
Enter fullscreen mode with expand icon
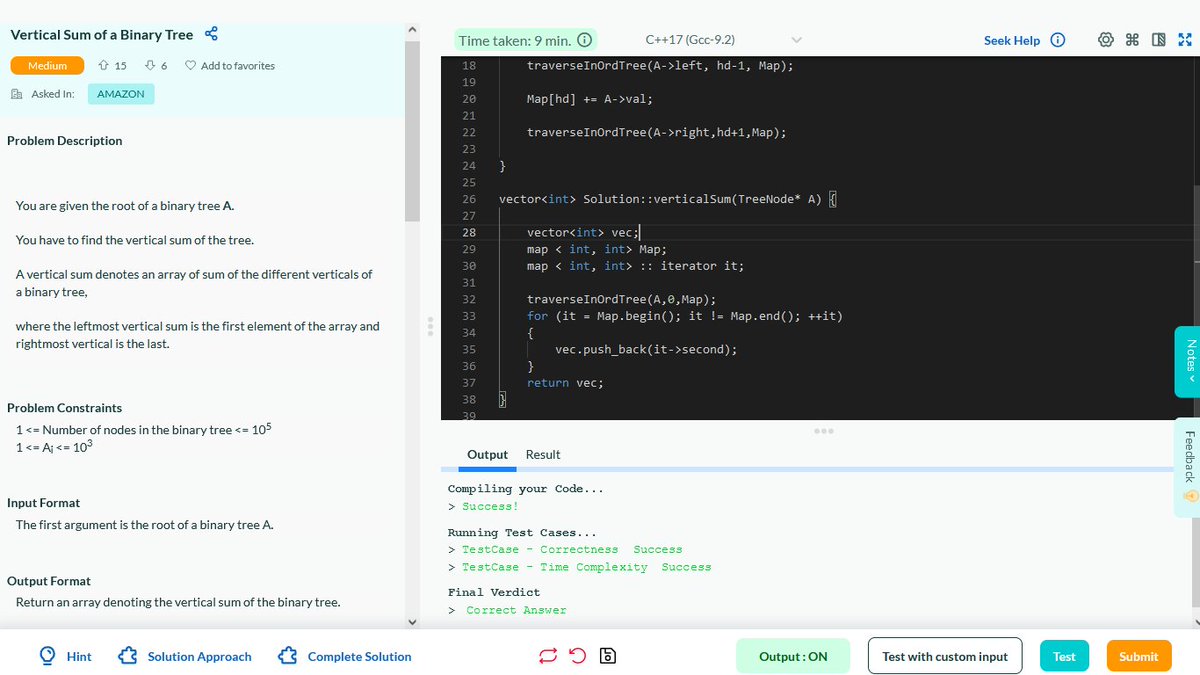click(x=1185, y=40)
